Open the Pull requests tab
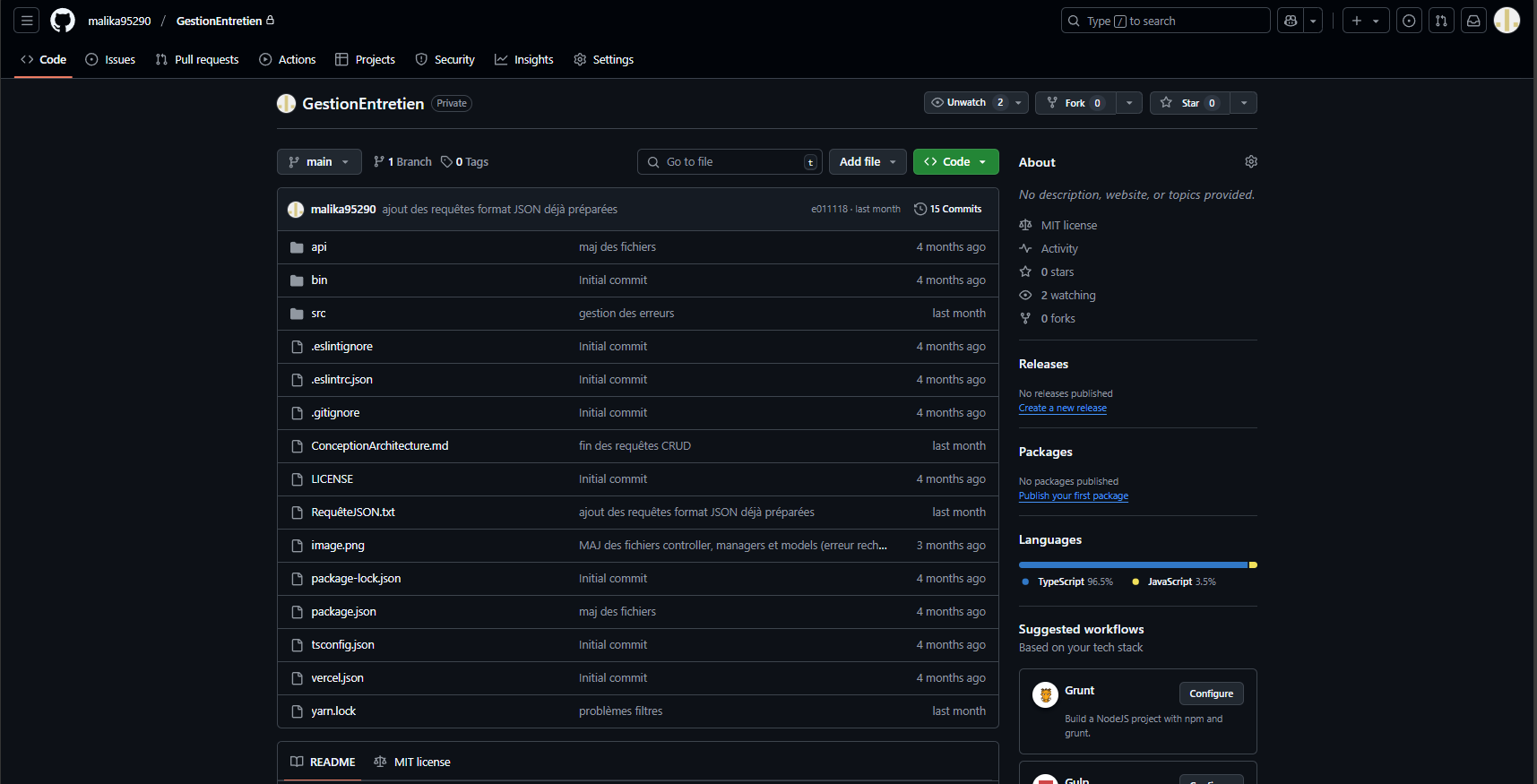 tap(197, 60)
